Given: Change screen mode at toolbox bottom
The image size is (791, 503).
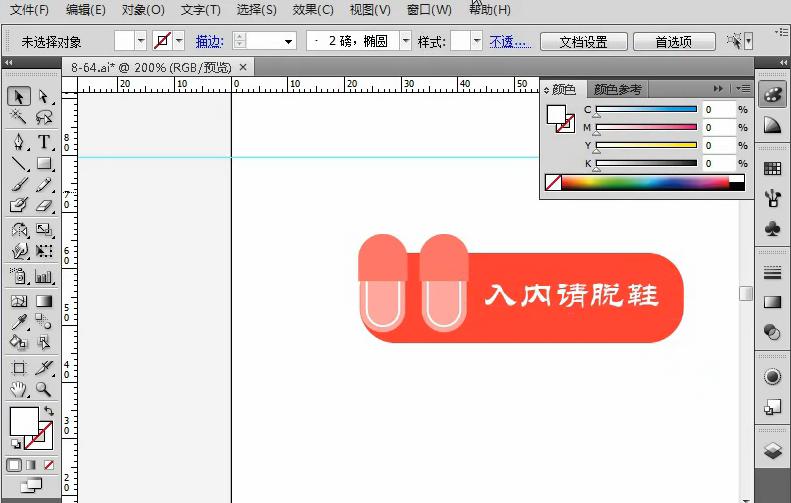Looking at the screenshot, I should pos(31,485).
